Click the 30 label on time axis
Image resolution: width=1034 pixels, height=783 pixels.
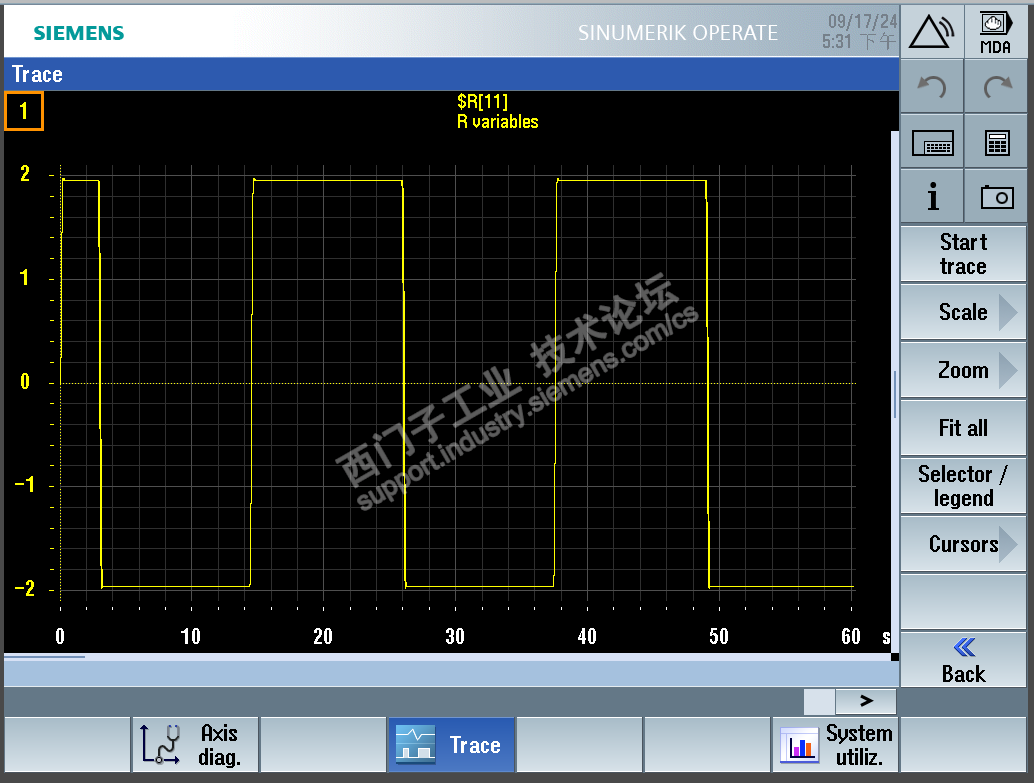coord(455,636)
